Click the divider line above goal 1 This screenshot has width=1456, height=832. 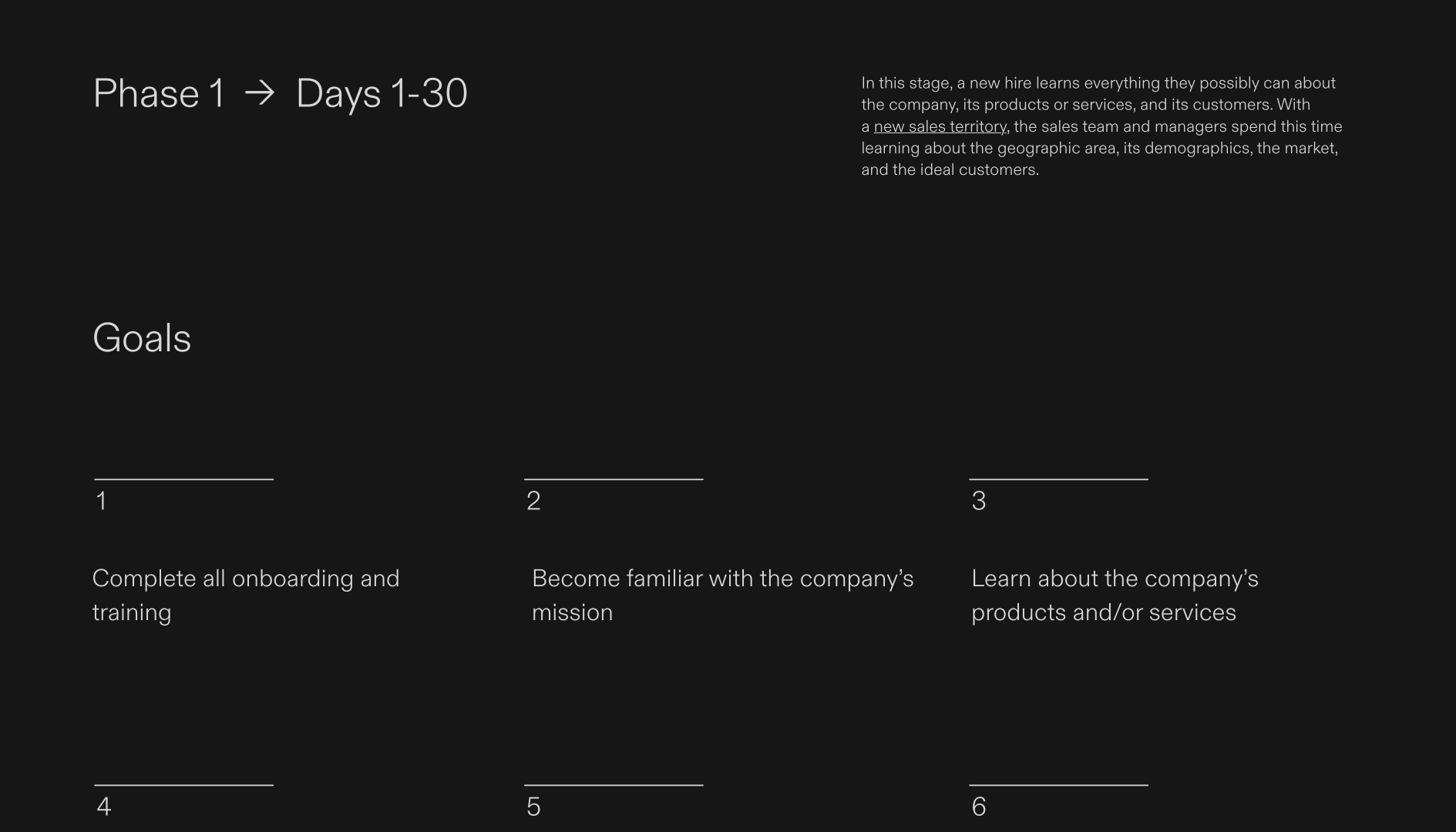coord(183,479)
